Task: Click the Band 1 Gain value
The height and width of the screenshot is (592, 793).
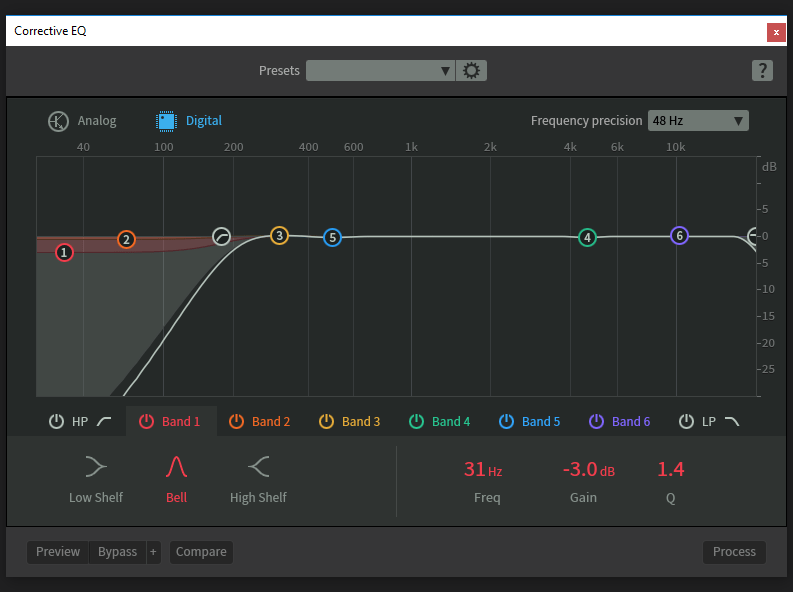Action: click(588, 469)
